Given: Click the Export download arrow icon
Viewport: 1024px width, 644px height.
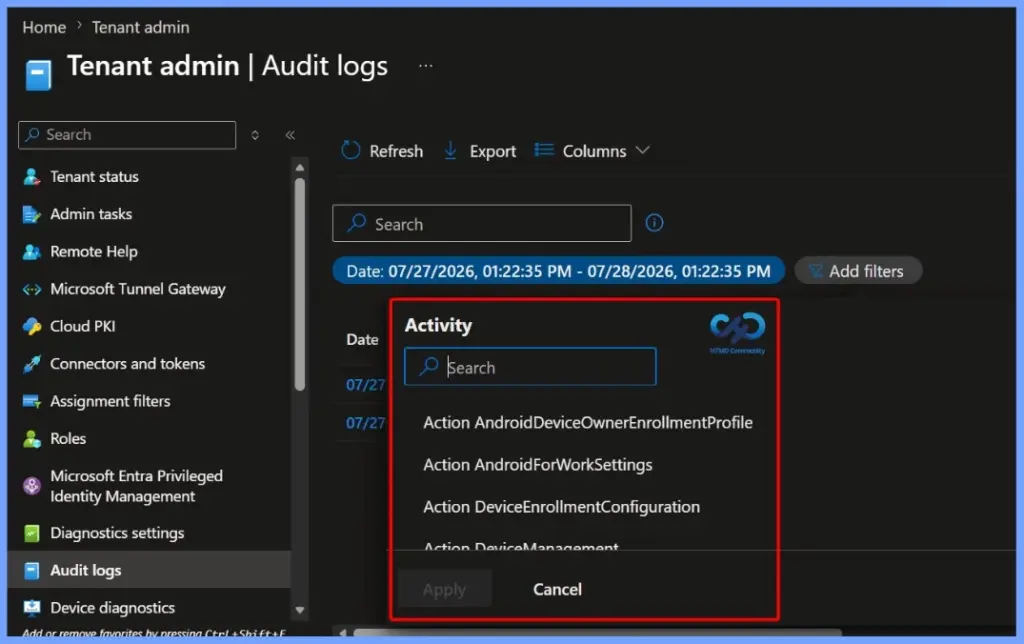Looking at the screenshot, I should [451, 151].
